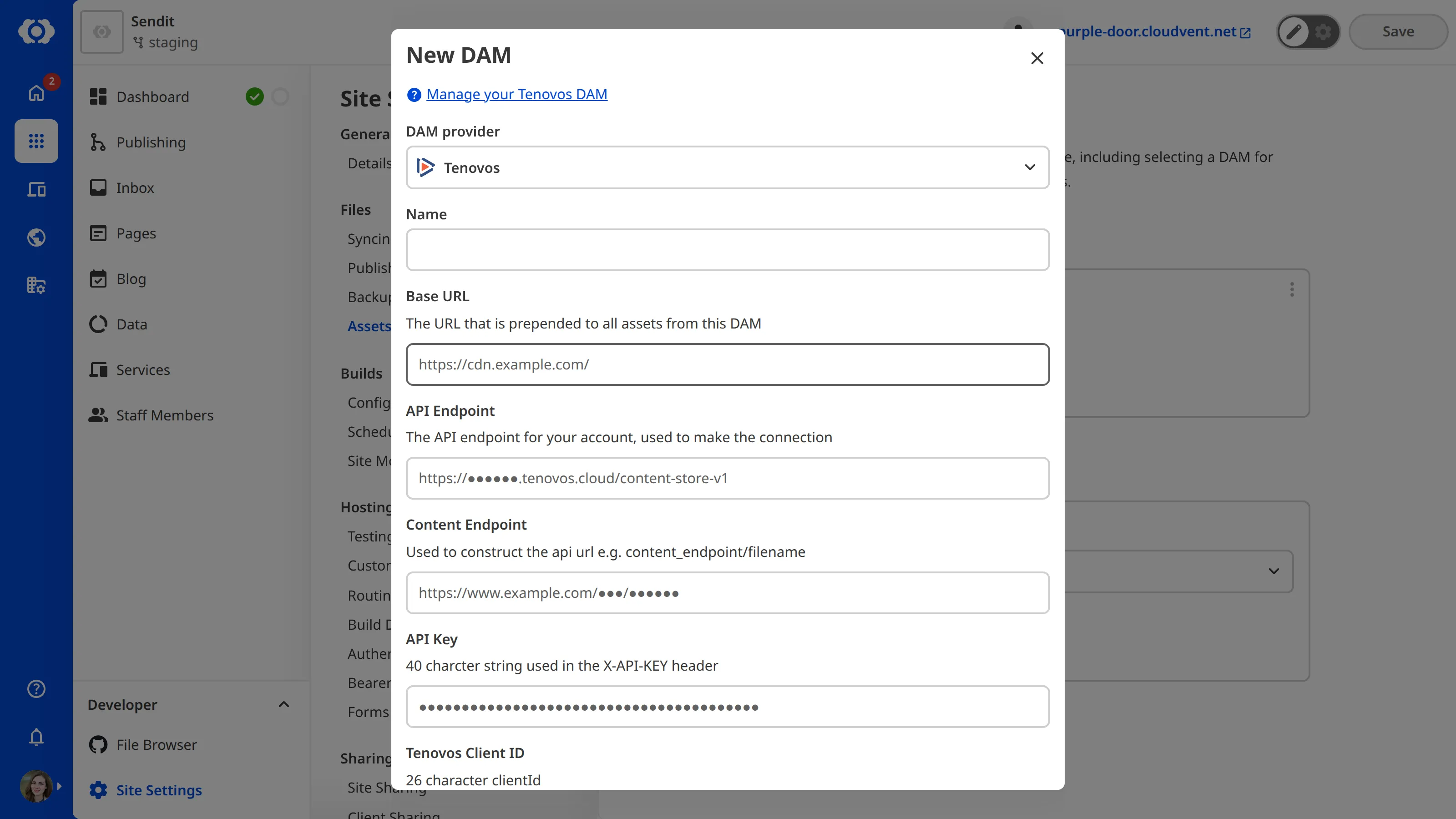Go to Publishing in the sidebar
Viewport: 1456px width, 819px height.
coord(151,142)
